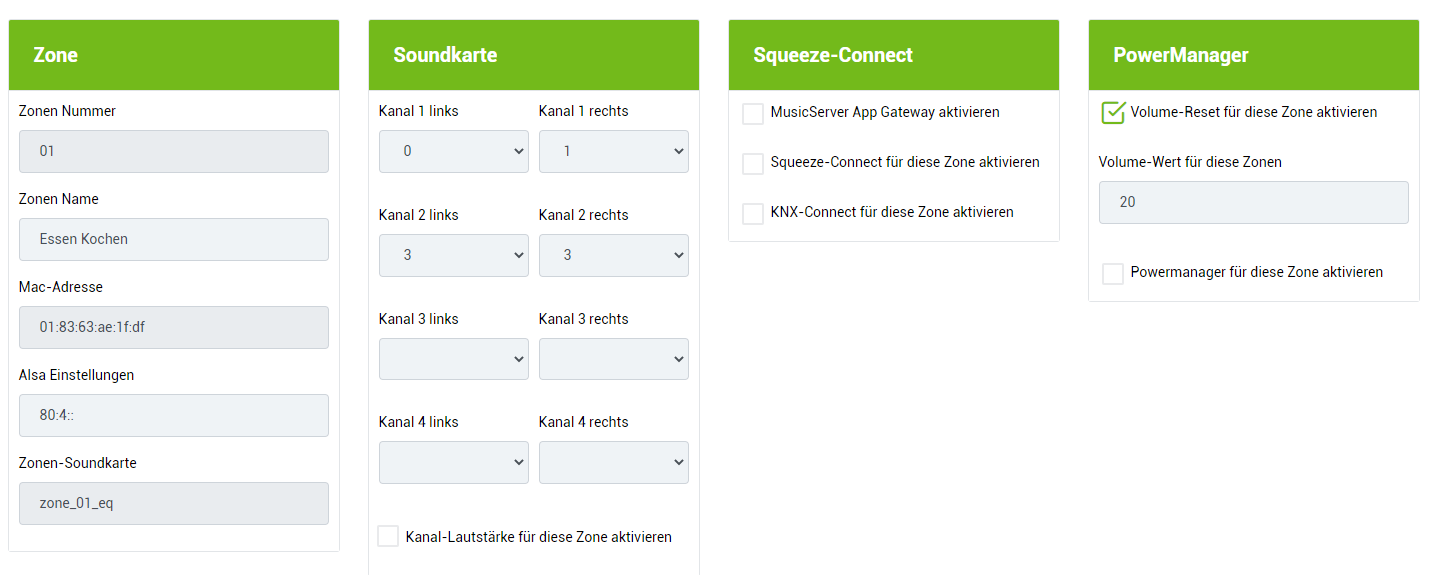Open the Kanal 1 links dropdown
Image resolution: width=1430 pixels, height=575 pixels.
[x=453, y=151]
